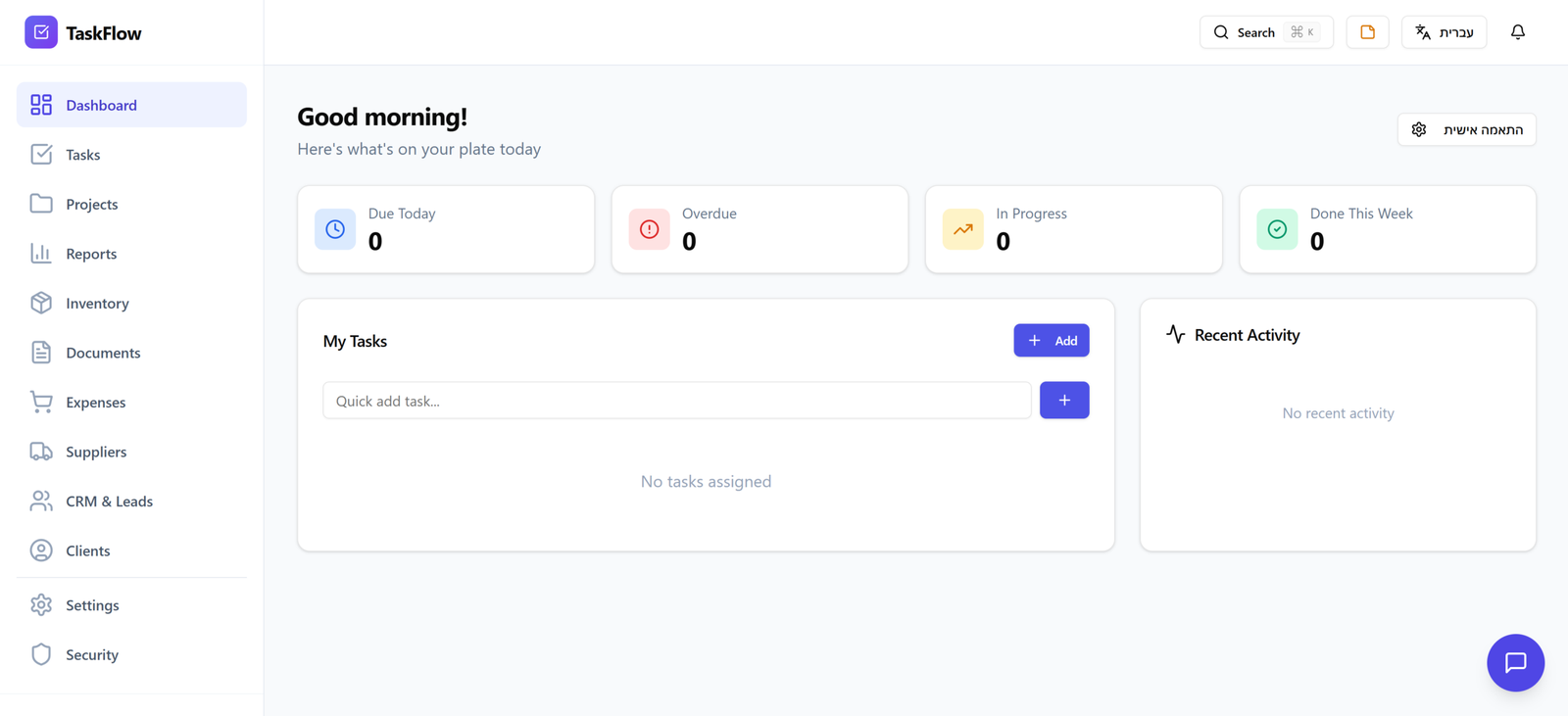
Task: Navigate to the Inventory page
Action: 97,304
